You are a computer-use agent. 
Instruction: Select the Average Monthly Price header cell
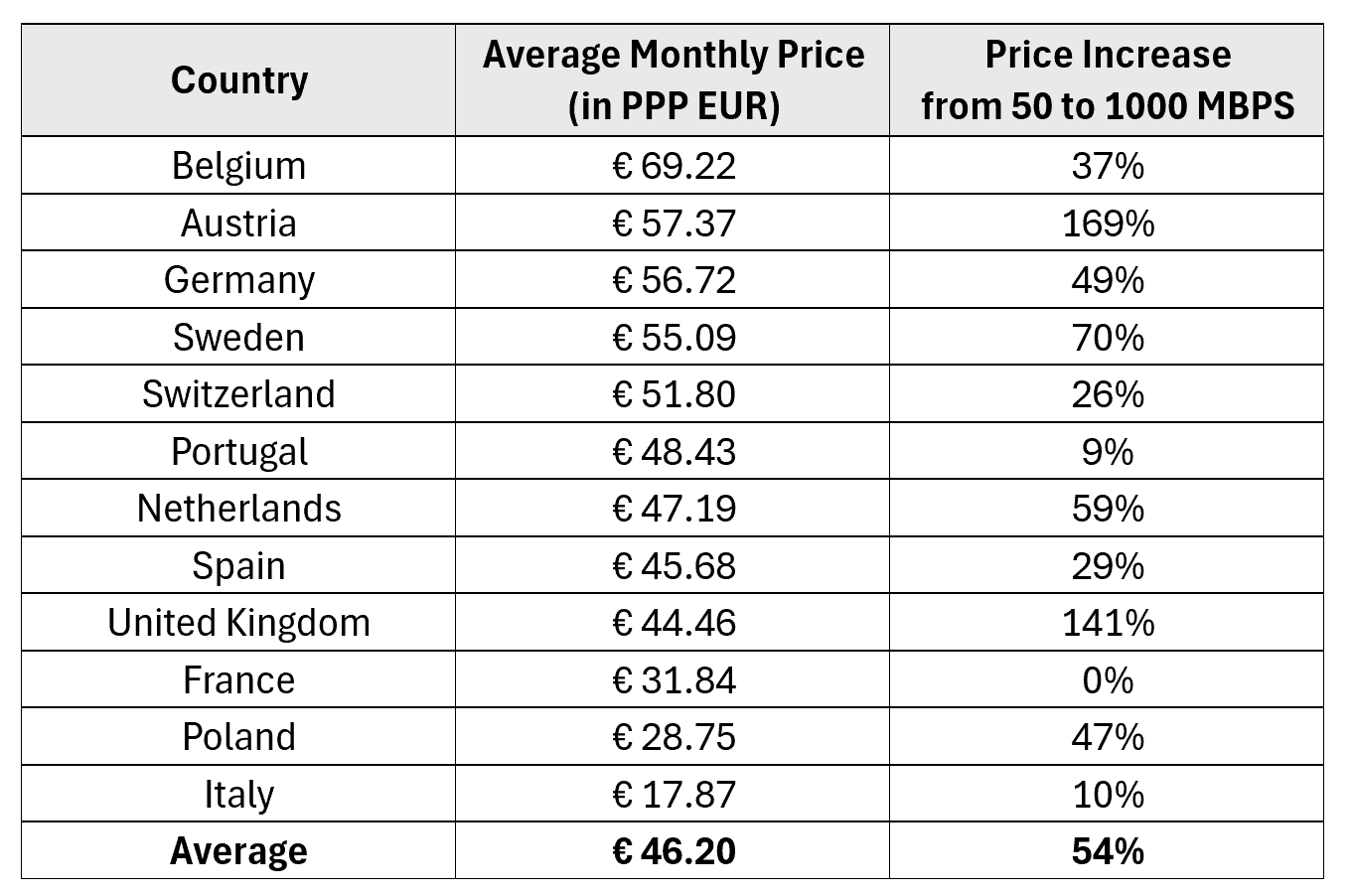(674, 80)
